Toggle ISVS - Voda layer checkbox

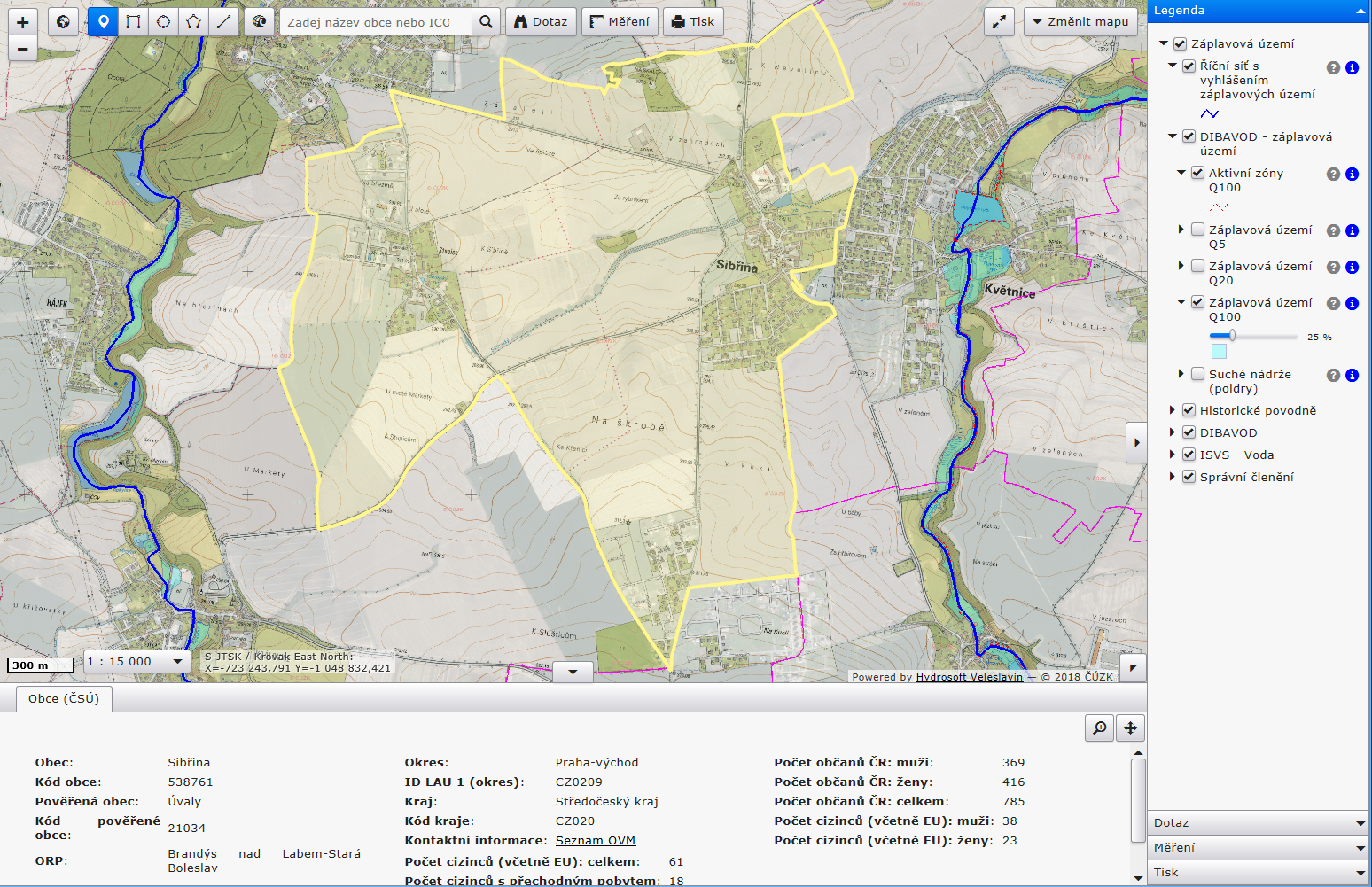click(1189, 455)
